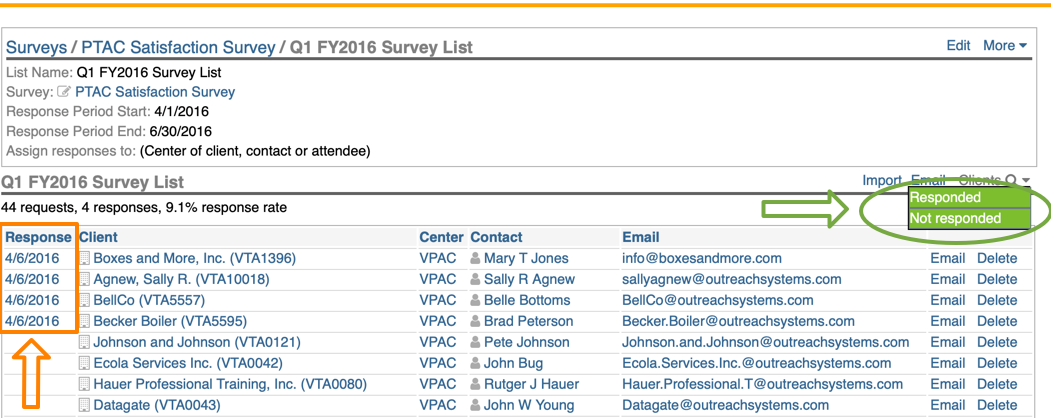
Task: Click the person icon beside Rutger J Hauer
Action: pyautogui.click(x=475, y=385)
